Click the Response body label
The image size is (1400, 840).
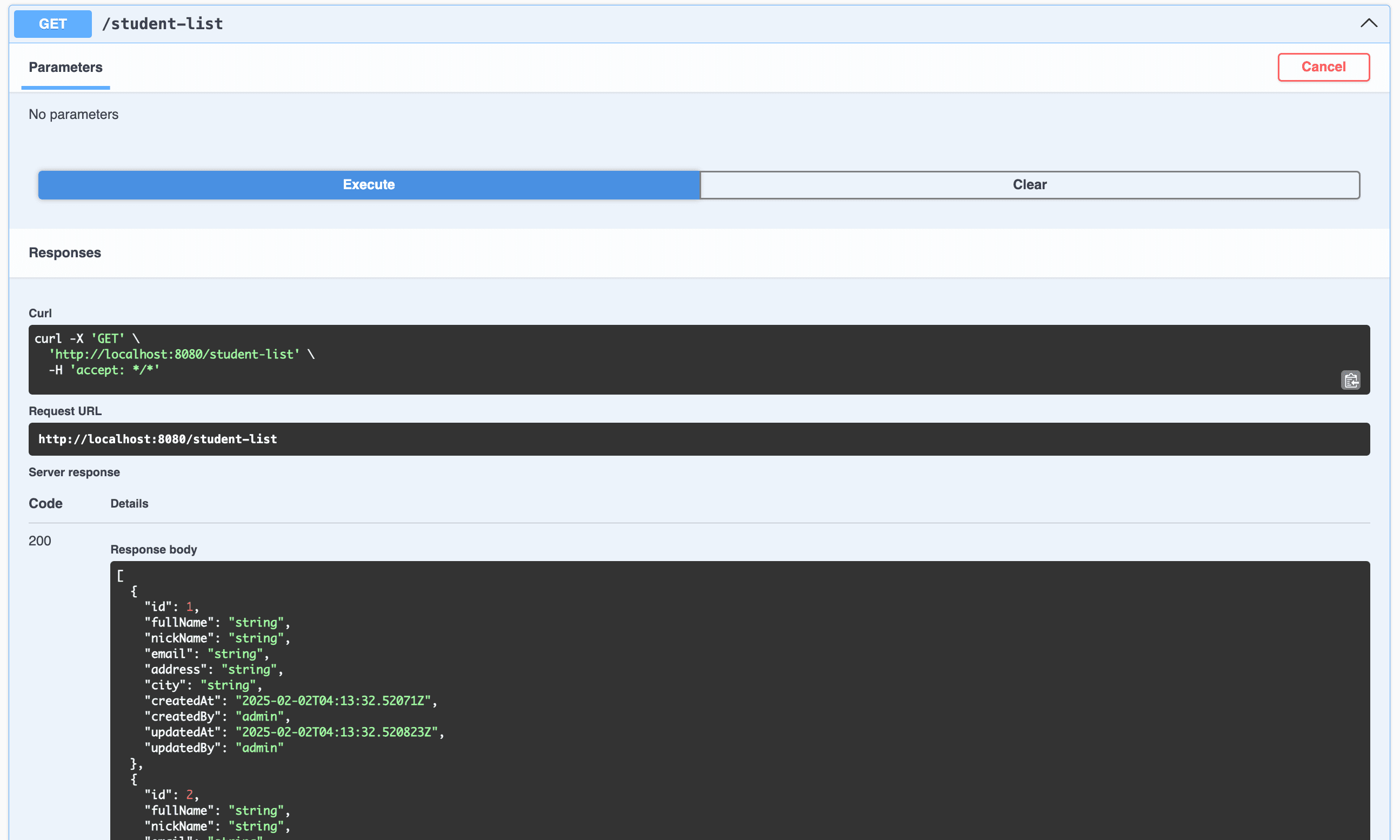[154, 549]
